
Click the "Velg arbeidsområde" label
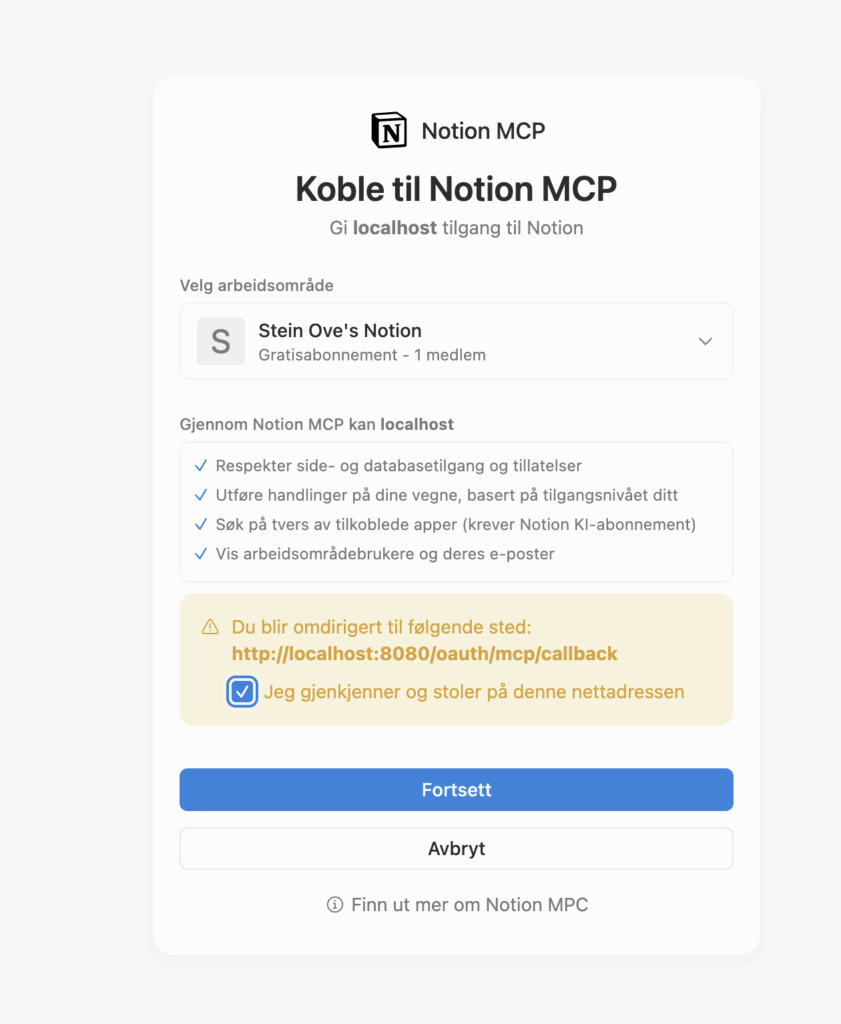point(257,285)
